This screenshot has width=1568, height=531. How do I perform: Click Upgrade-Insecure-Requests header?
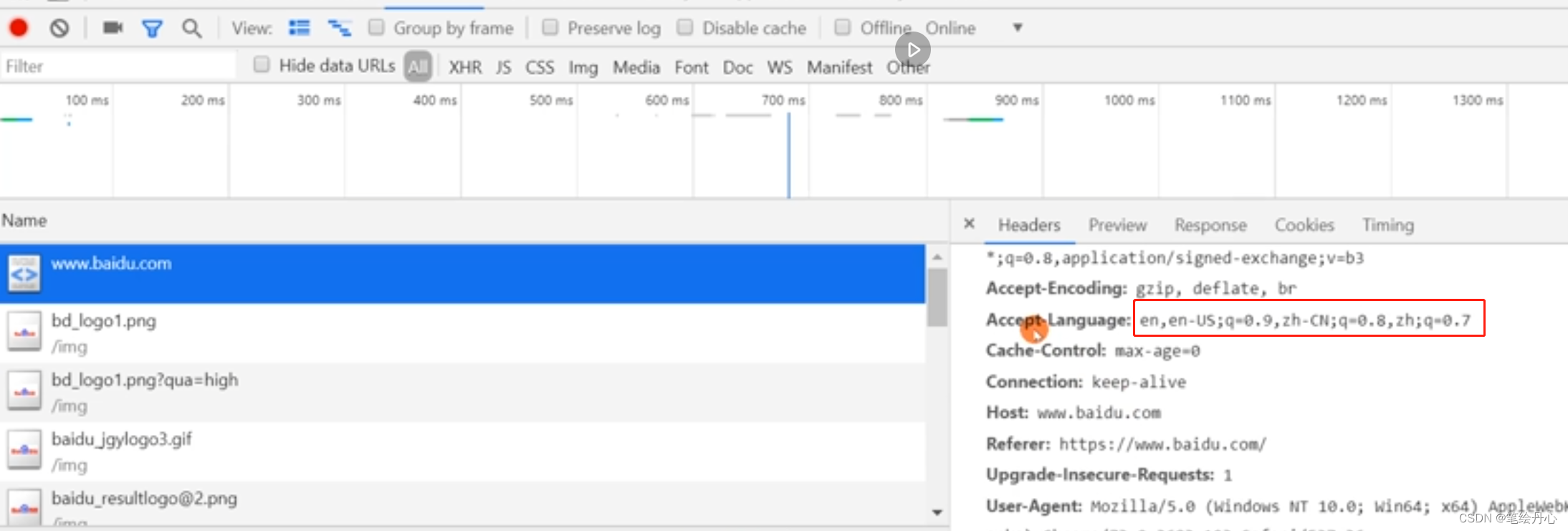point(1100,475)
